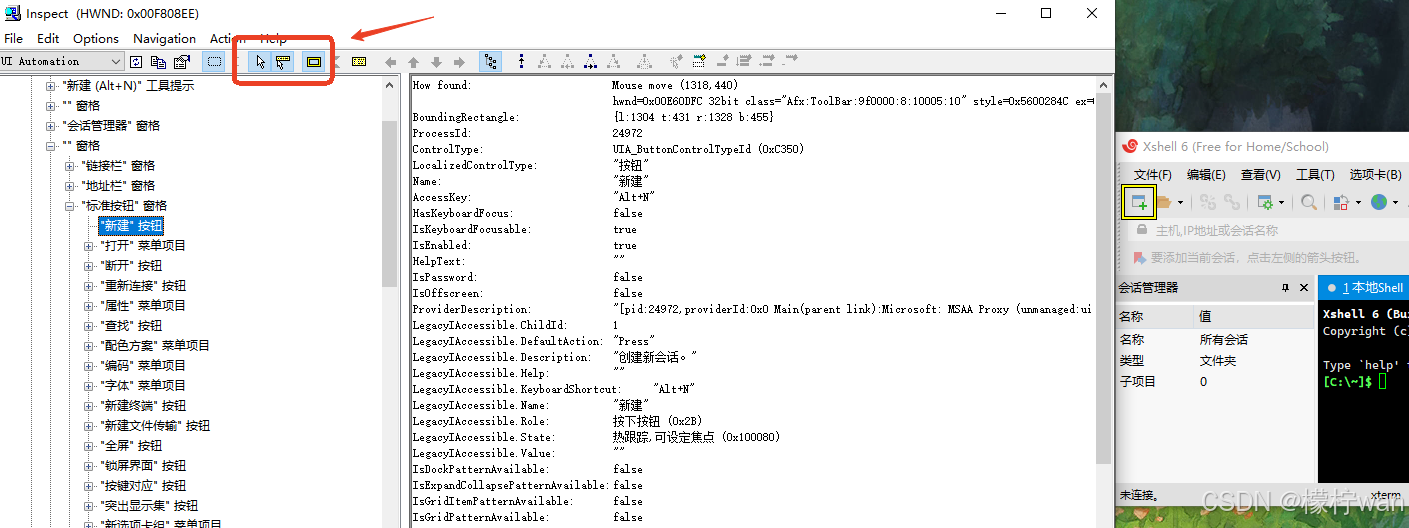The width and height of the screenshot is (1409, 528).
Task: Select the "新建" 按钮 tree item
Action: pyautogui.click(x=131, y=226)
